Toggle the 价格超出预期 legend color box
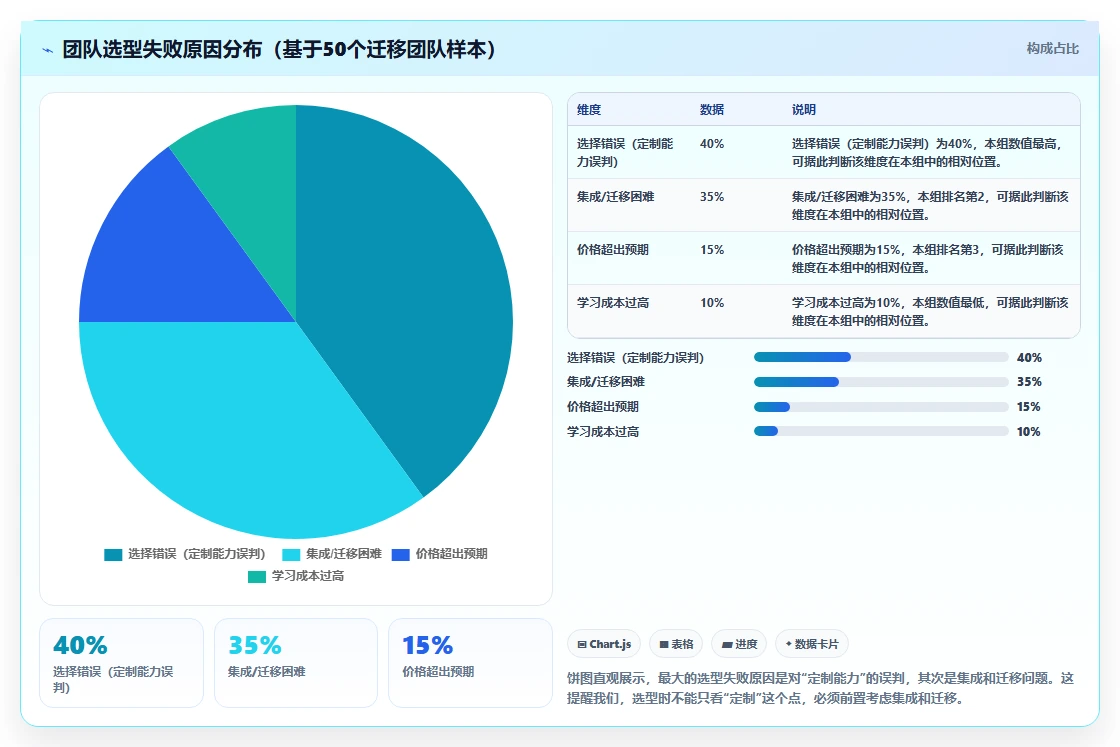1120x747 pixels. point(401,555)
